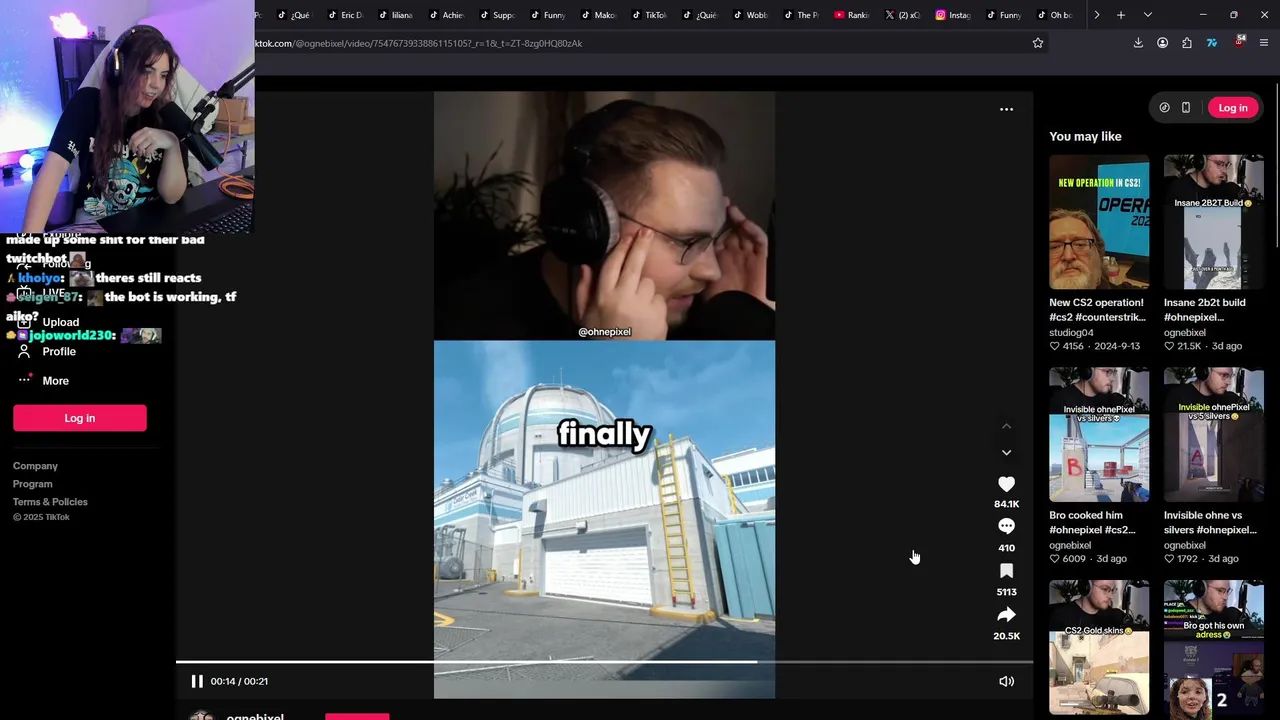Open Profile in the sidebar
1280x720 pixels.
(x=59, y=351)
